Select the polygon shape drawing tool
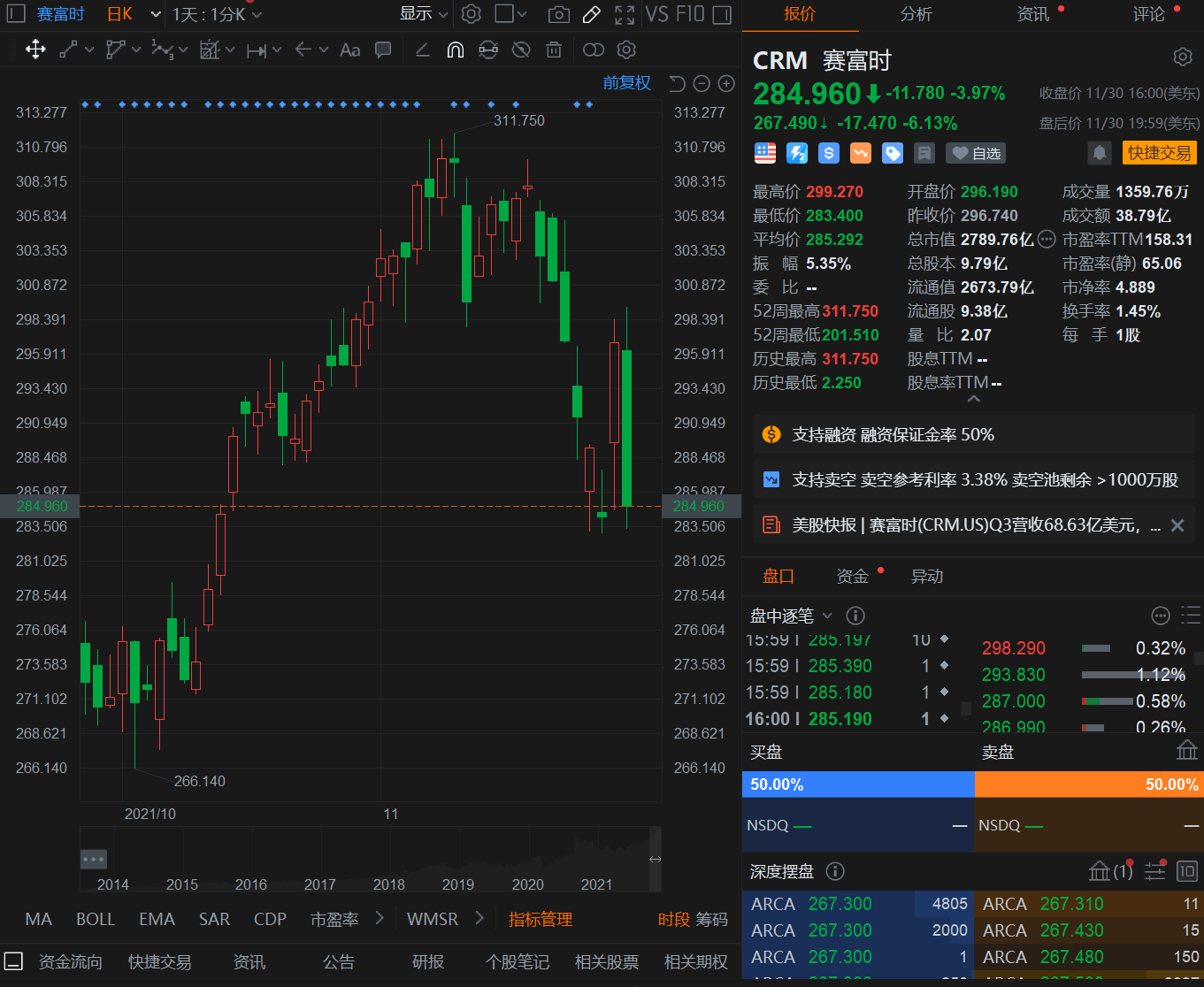The image size is (1204, 987). (115, 50)
